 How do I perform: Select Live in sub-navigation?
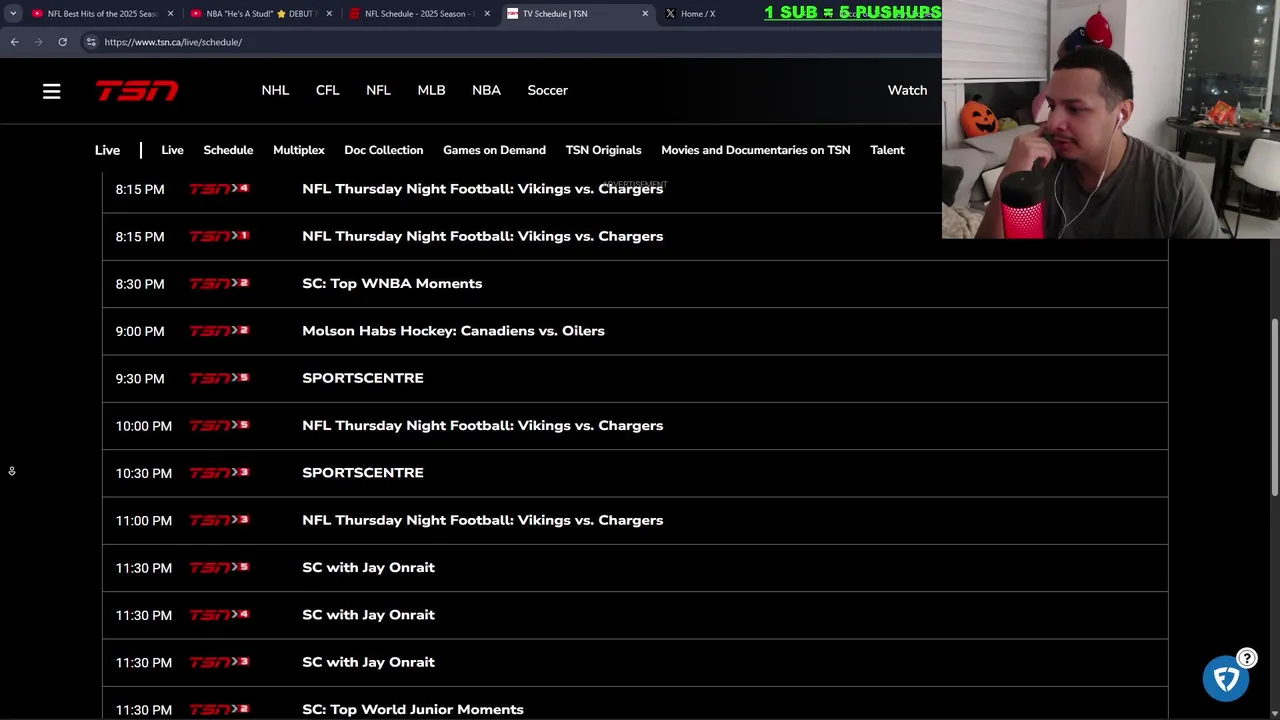coord(172,150)
